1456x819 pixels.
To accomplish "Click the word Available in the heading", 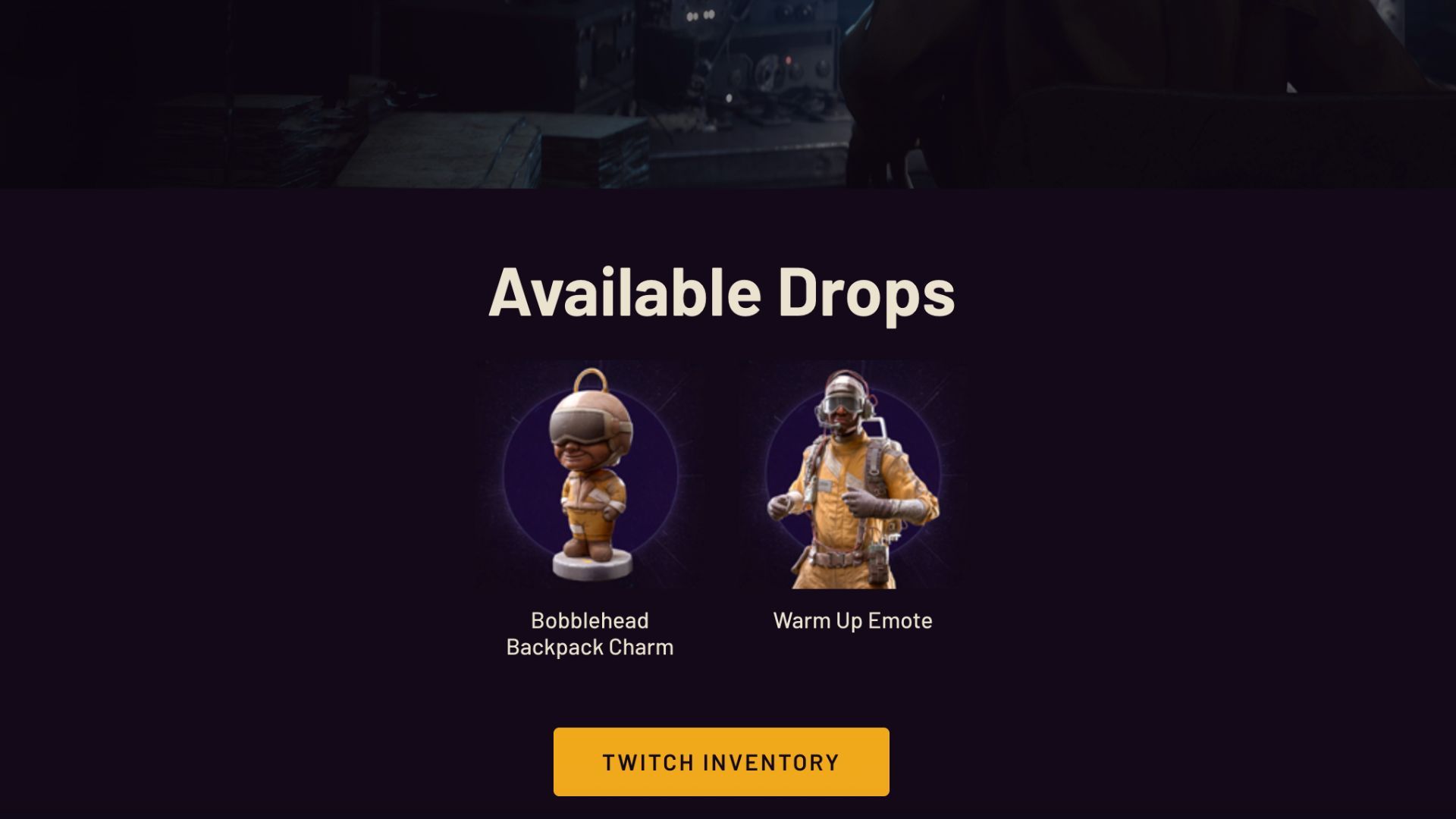I will pyautogui.click(x=625, y=291).
